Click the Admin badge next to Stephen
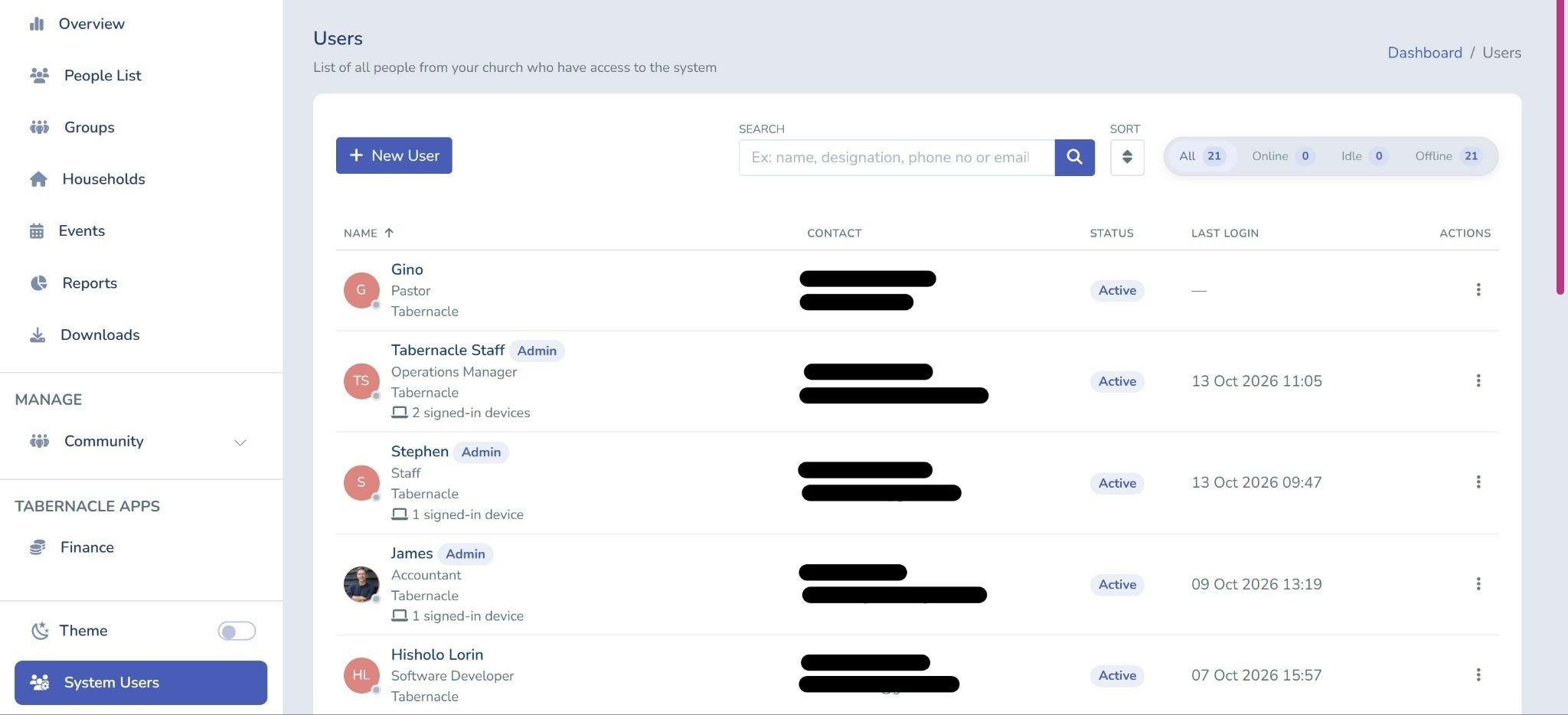The image size is (1568, 715). tap(481, 452)
